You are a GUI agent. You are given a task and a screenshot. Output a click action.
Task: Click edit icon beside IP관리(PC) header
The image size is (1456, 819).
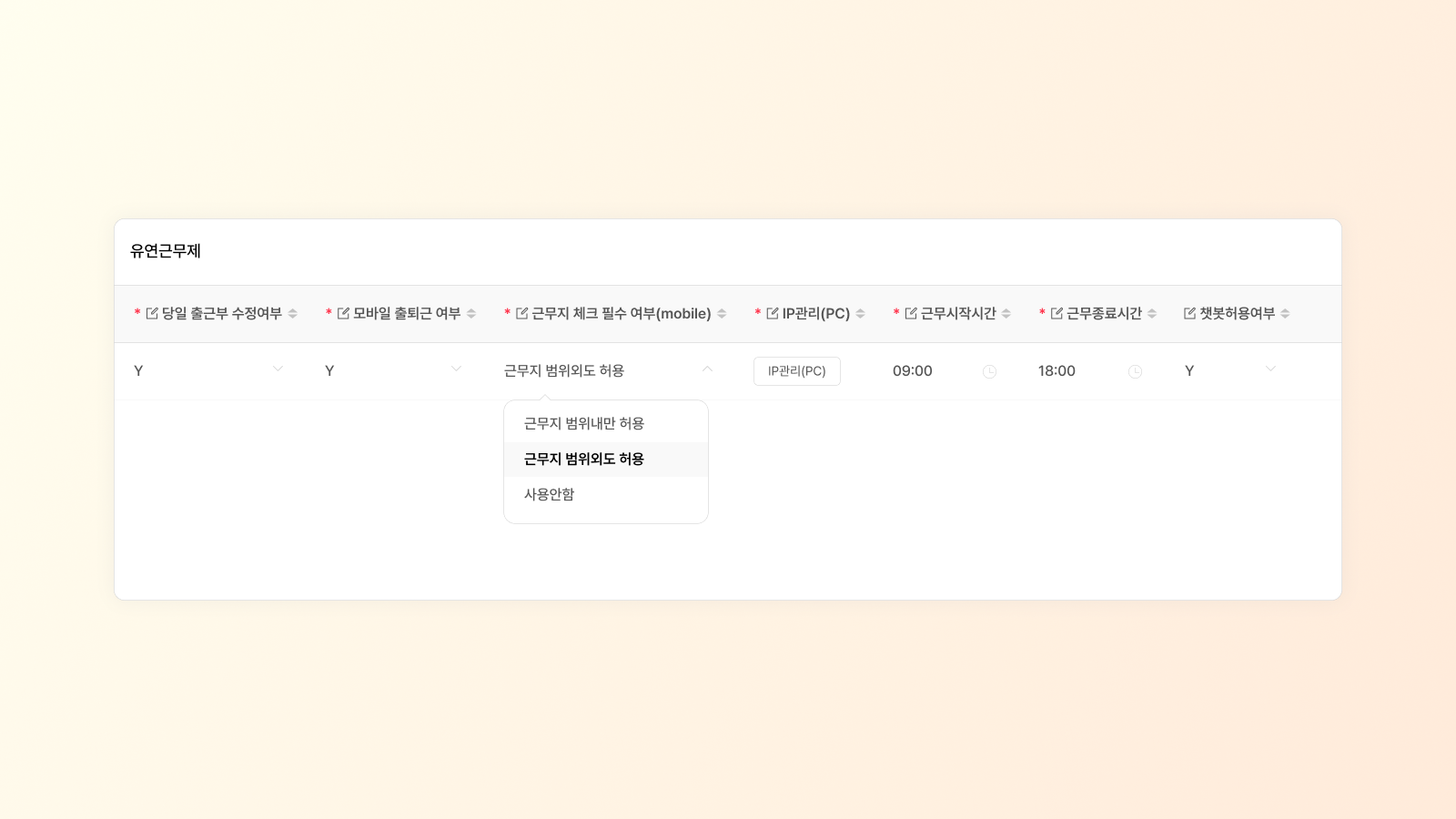click(773, 313)
